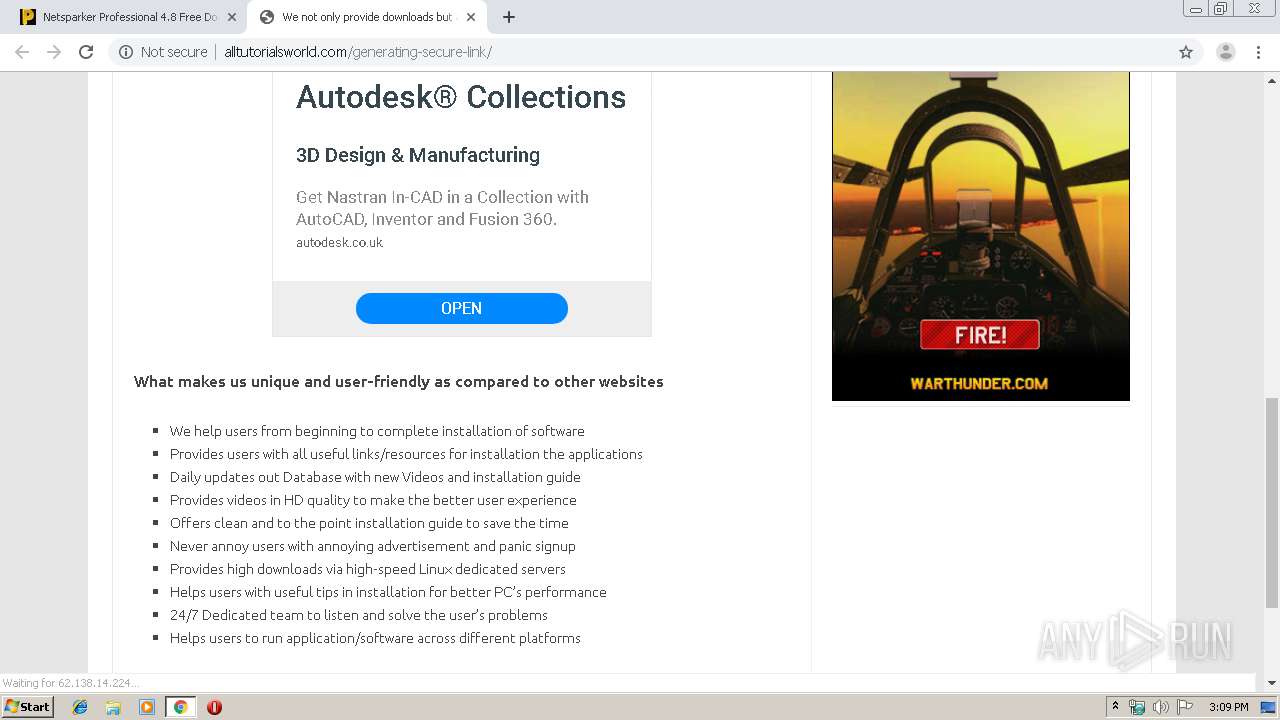Click 'Never annoy users' bullet text
This screenshot has width=1280, height=720.
[373, 546]
